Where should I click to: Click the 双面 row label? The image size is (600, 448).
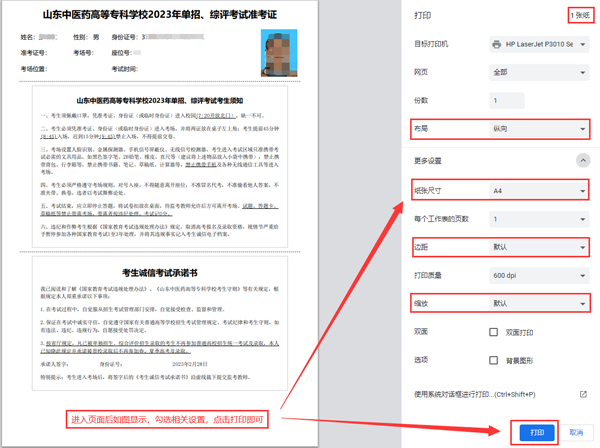(421, 332)
